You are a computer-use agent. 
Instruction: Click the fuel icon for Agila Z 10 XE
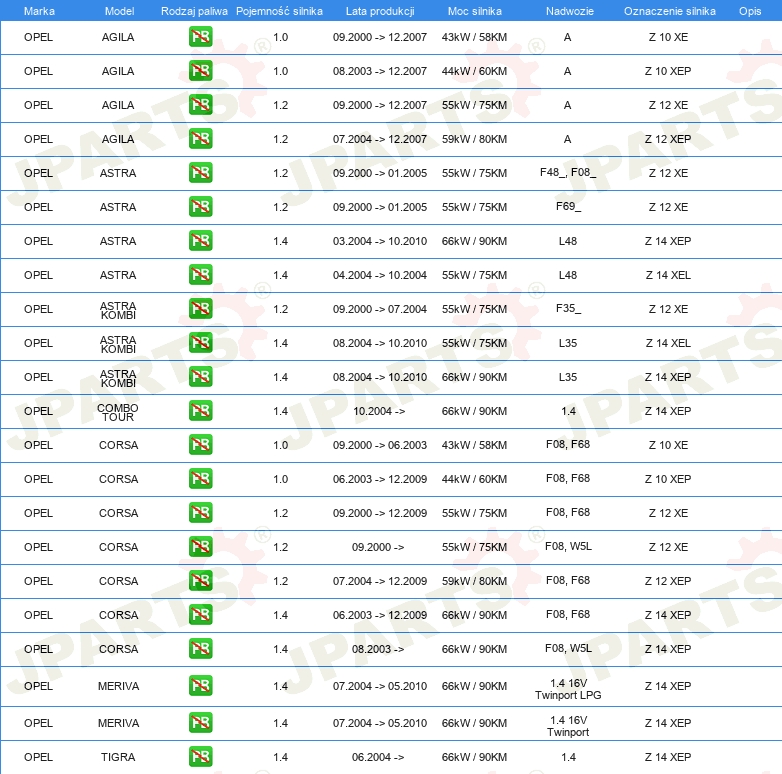pos(200,37)
